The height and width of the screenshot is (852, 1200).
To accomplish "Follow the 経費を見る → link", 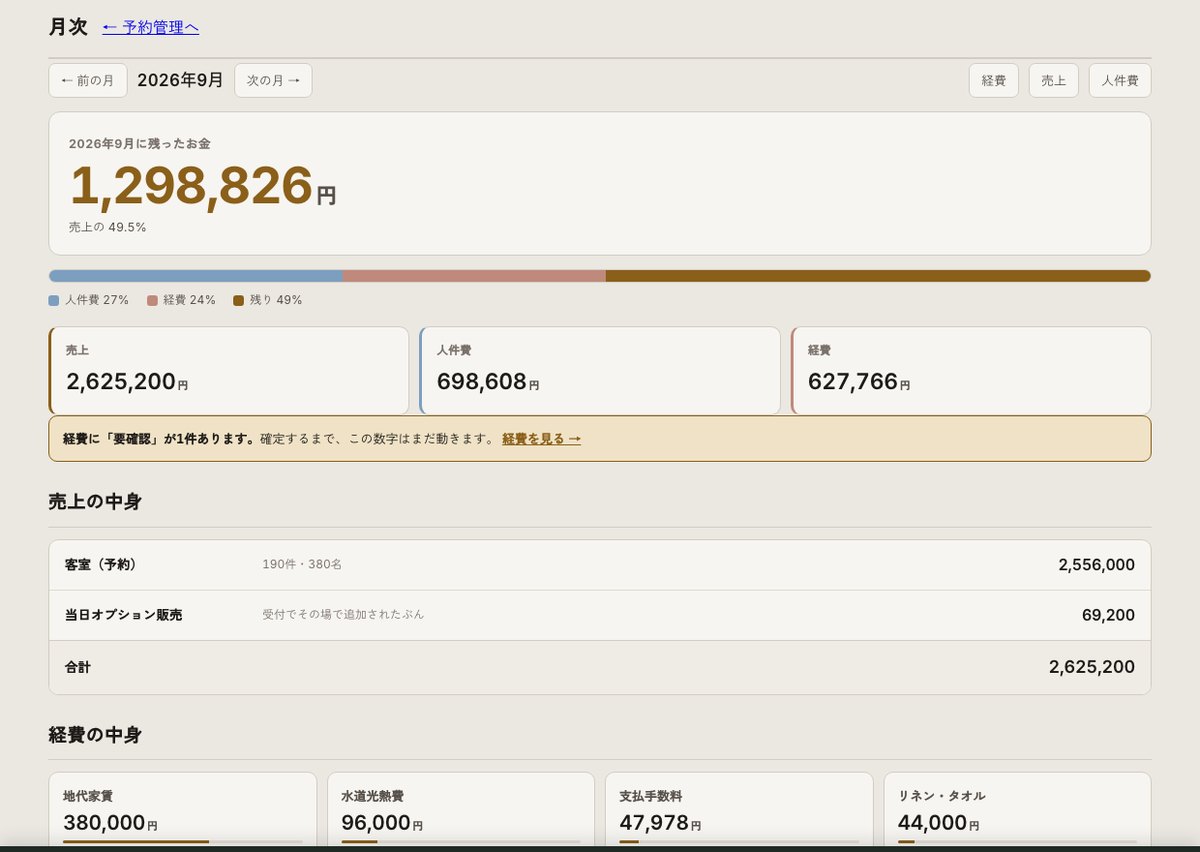I will (541, 439).
